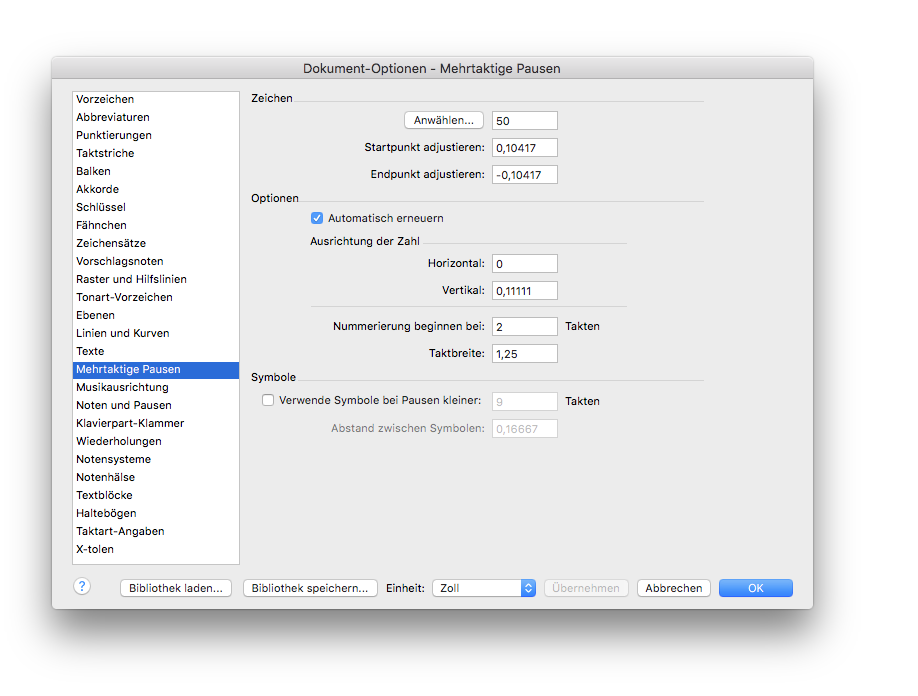Click the Horizontal alignment field

pos(525,263)
